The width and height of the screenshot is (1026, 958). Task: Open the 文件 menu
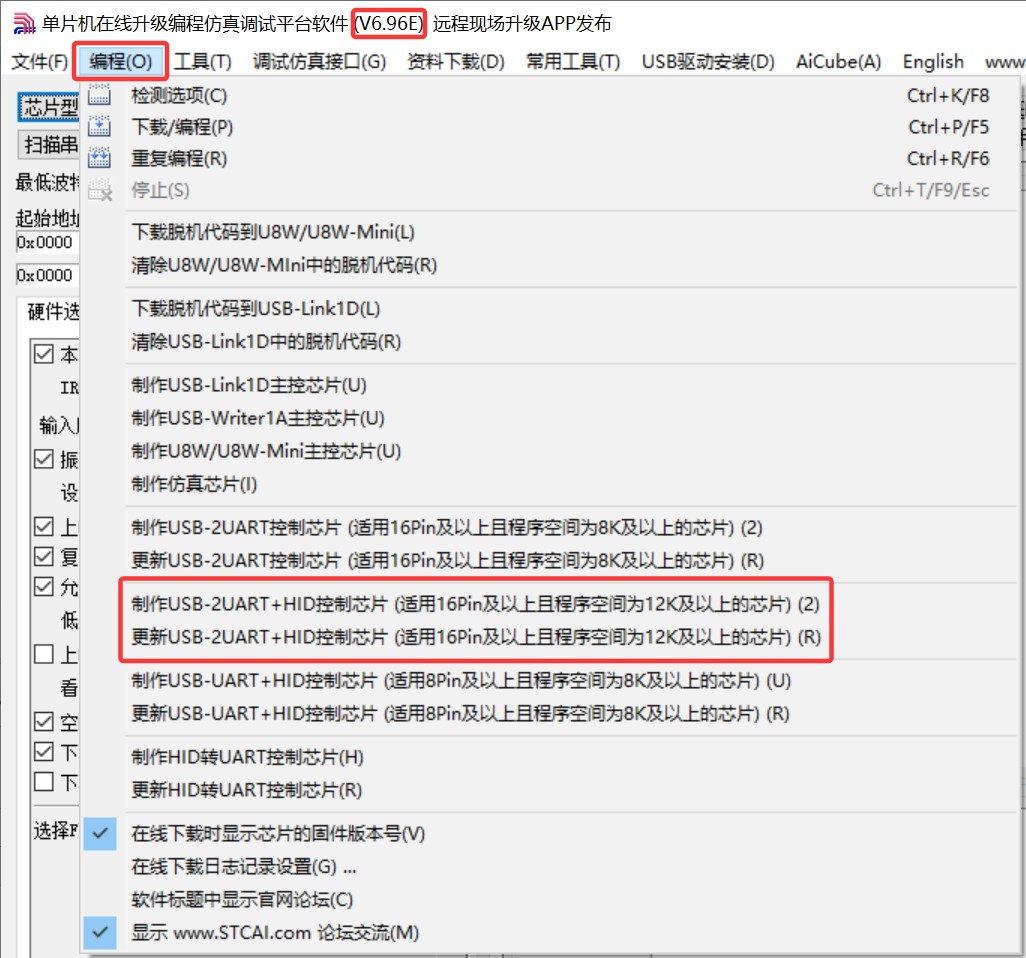[x=38, y=61]
